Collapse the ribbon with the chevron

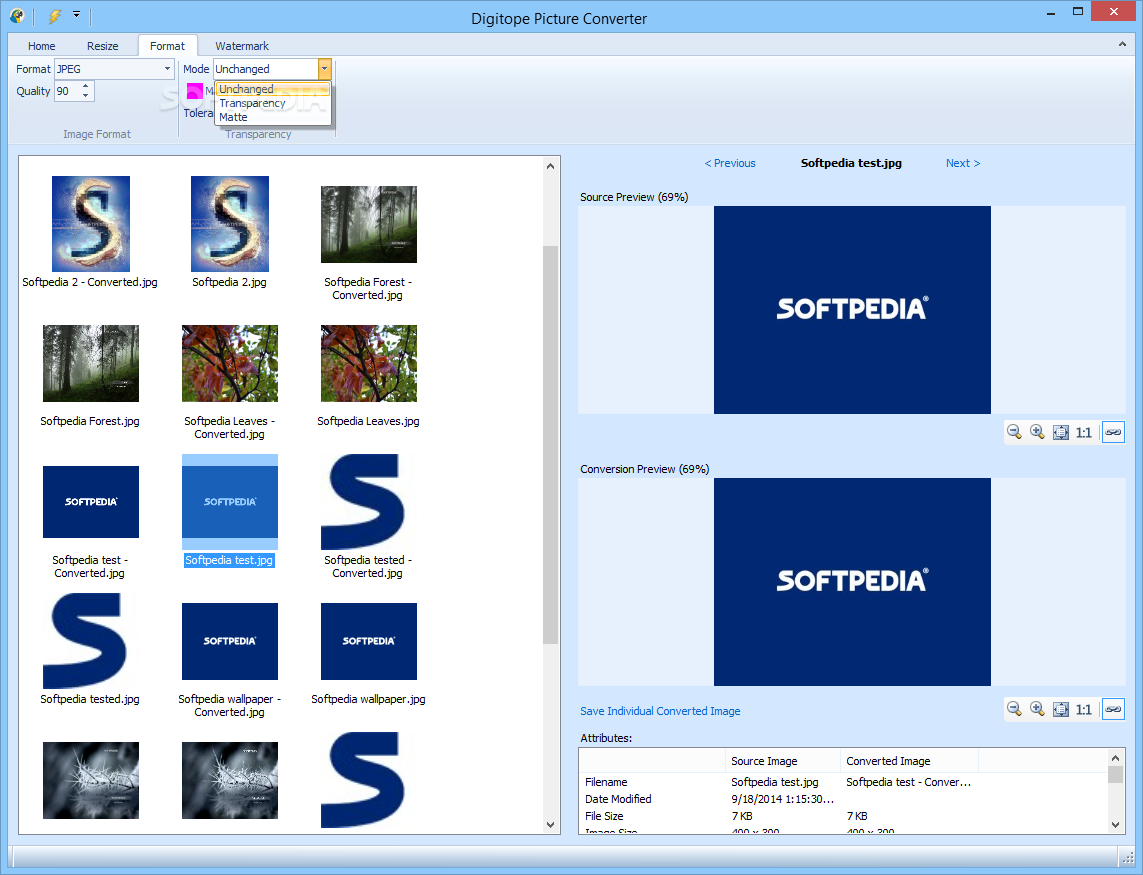(1122, 44)
